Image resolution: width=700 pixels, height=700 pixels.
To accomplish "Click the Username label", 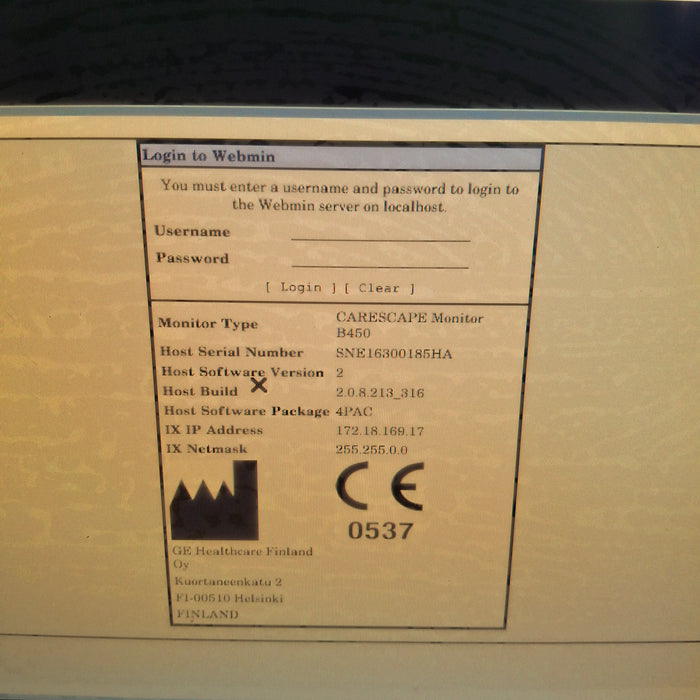I will click(192, 232).
